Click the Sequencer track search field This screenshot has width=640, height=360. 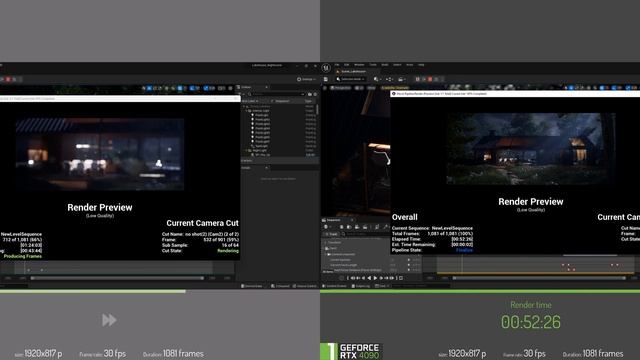tap(366, 234)
